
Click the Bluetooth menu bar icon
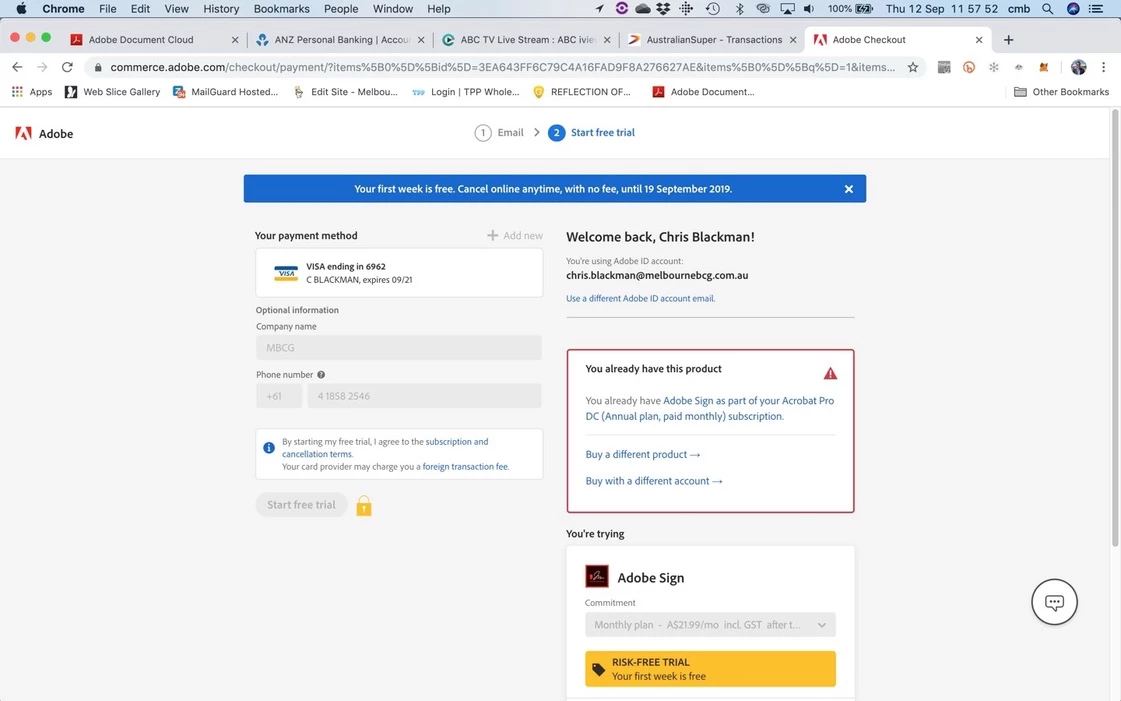click(x=739, y=9)
